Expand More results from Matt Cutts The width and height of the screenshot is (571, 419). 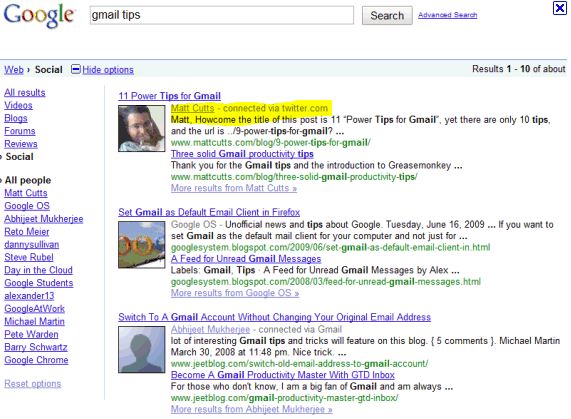(x=234, y=188)
